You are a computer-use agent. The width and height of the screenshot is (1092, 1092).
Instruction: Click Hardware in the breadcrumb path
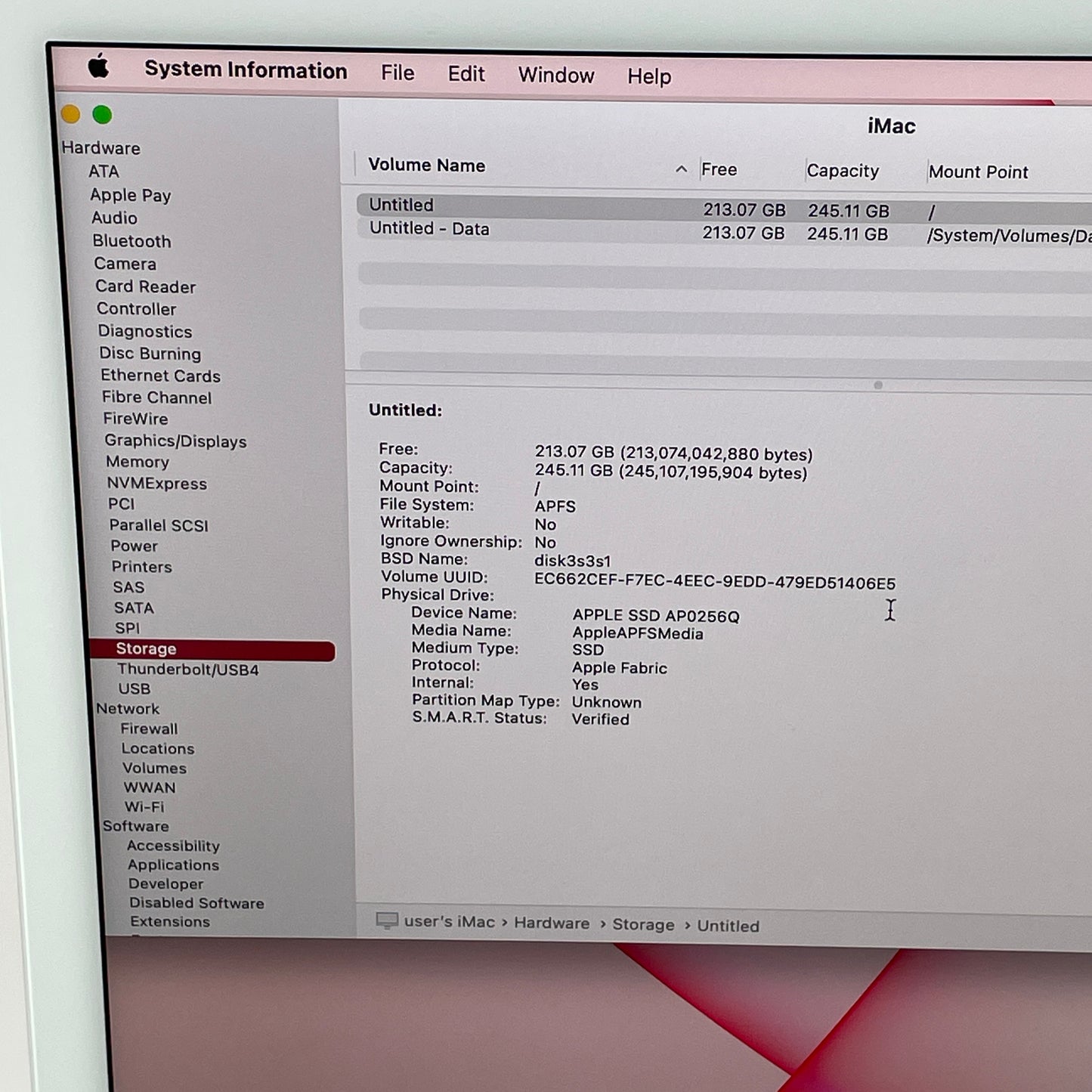[x=552, y=923]
